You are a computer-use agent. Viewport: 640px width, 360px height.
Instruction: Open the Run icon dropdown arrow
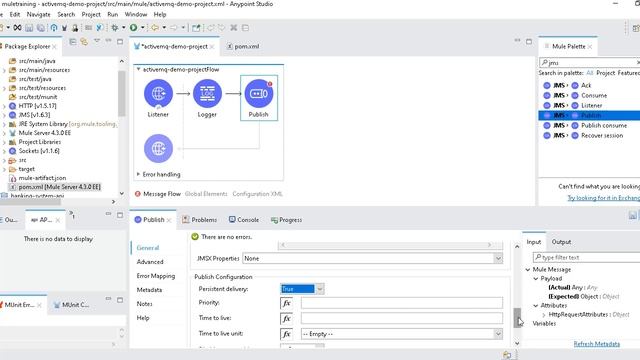[x=142, y=28]
